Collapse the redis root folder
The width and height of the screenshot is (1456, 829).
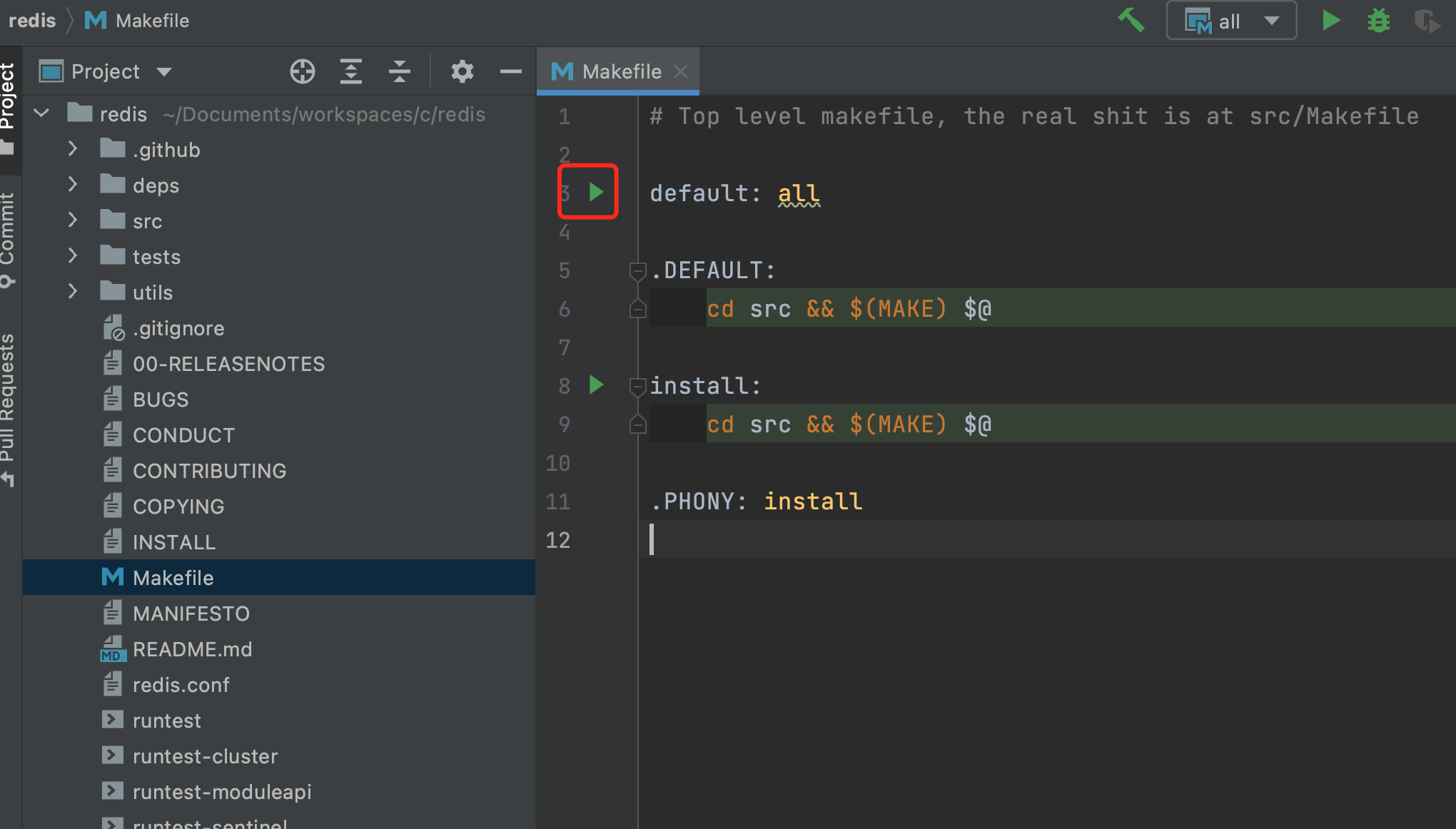[x=42, y=113]
